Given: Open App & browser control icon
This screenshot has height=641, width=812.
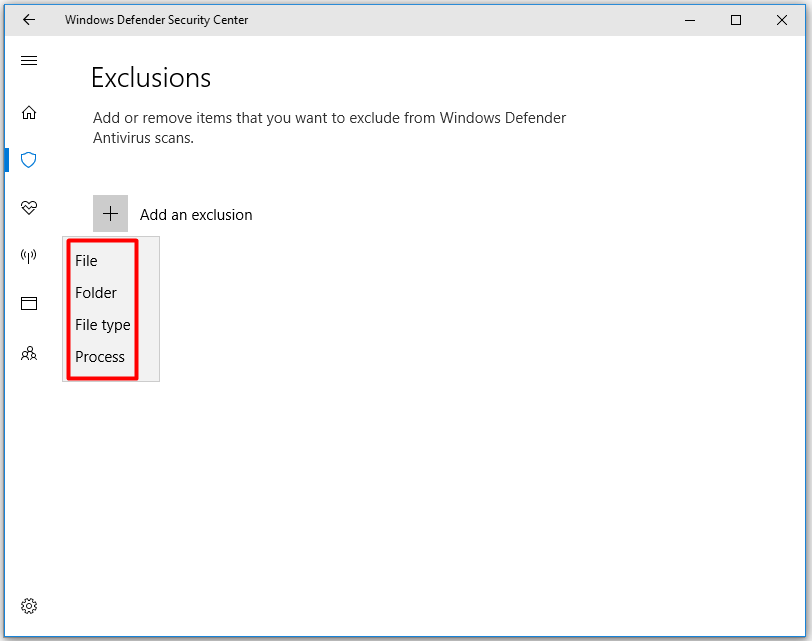Looking at the screenshot, I should (x=29, y=303).
